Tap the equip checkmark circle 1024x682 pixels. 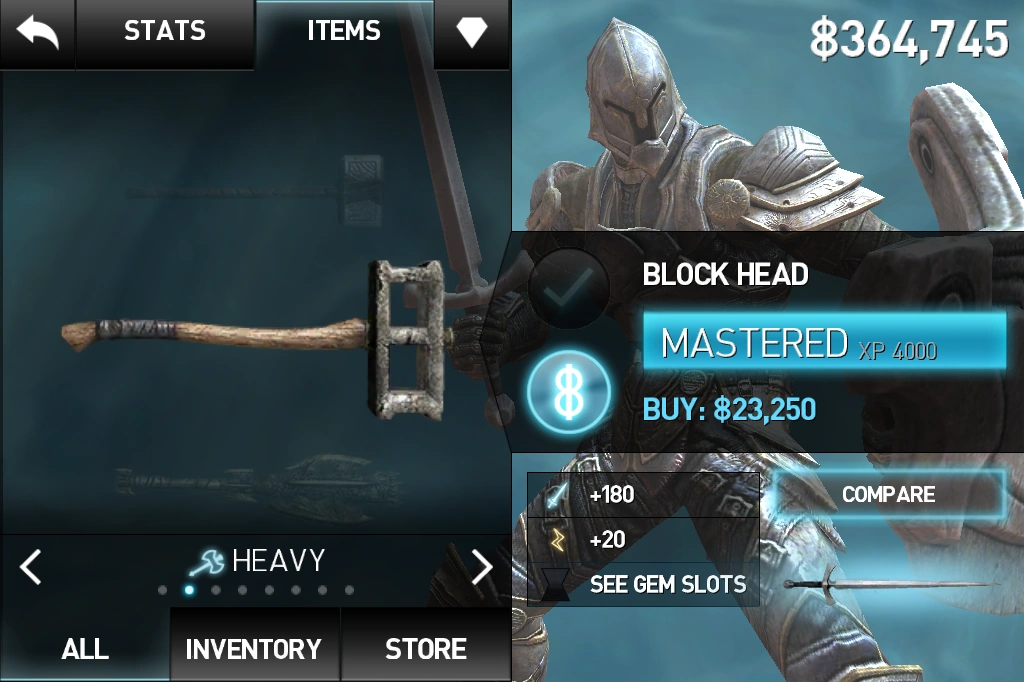pos(569,287)
